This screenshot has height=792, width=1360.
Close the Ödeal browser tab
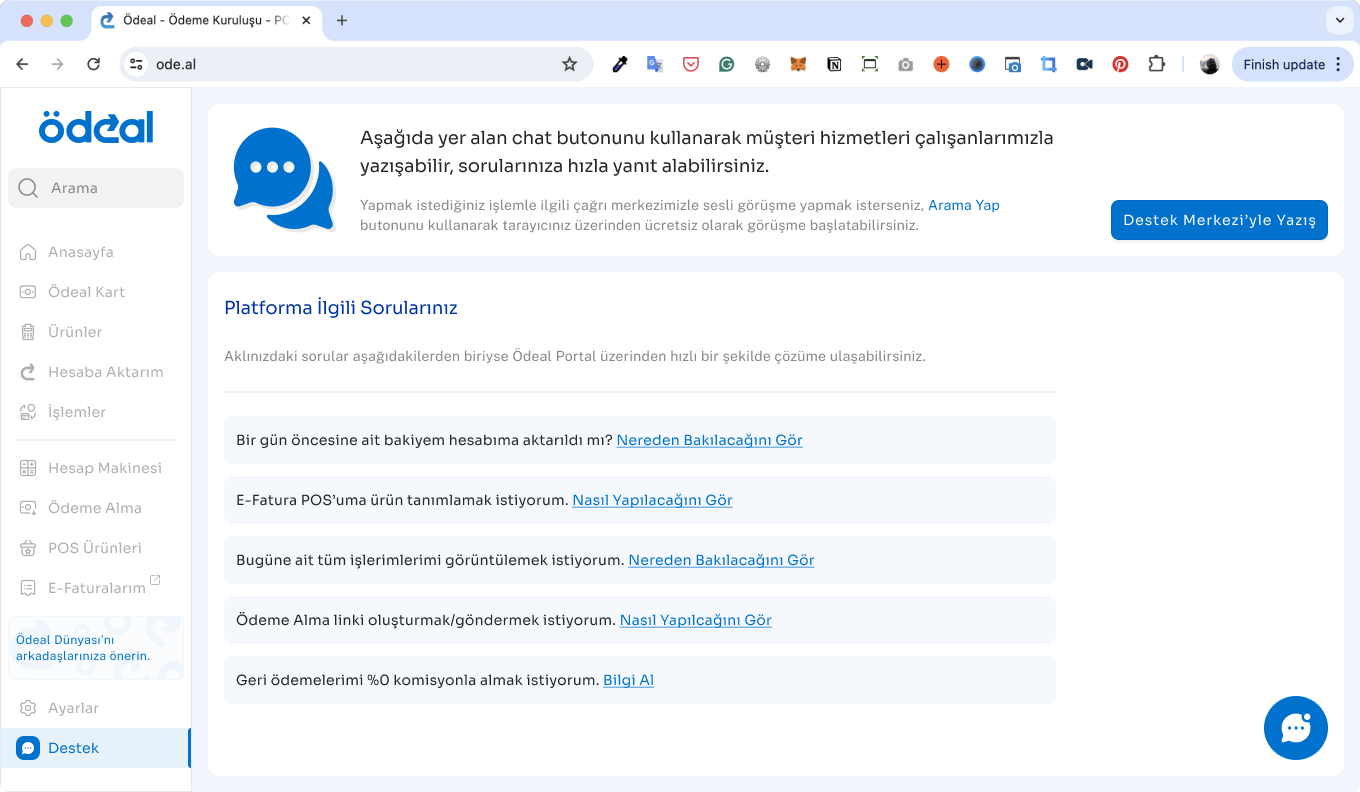[308, 20]
